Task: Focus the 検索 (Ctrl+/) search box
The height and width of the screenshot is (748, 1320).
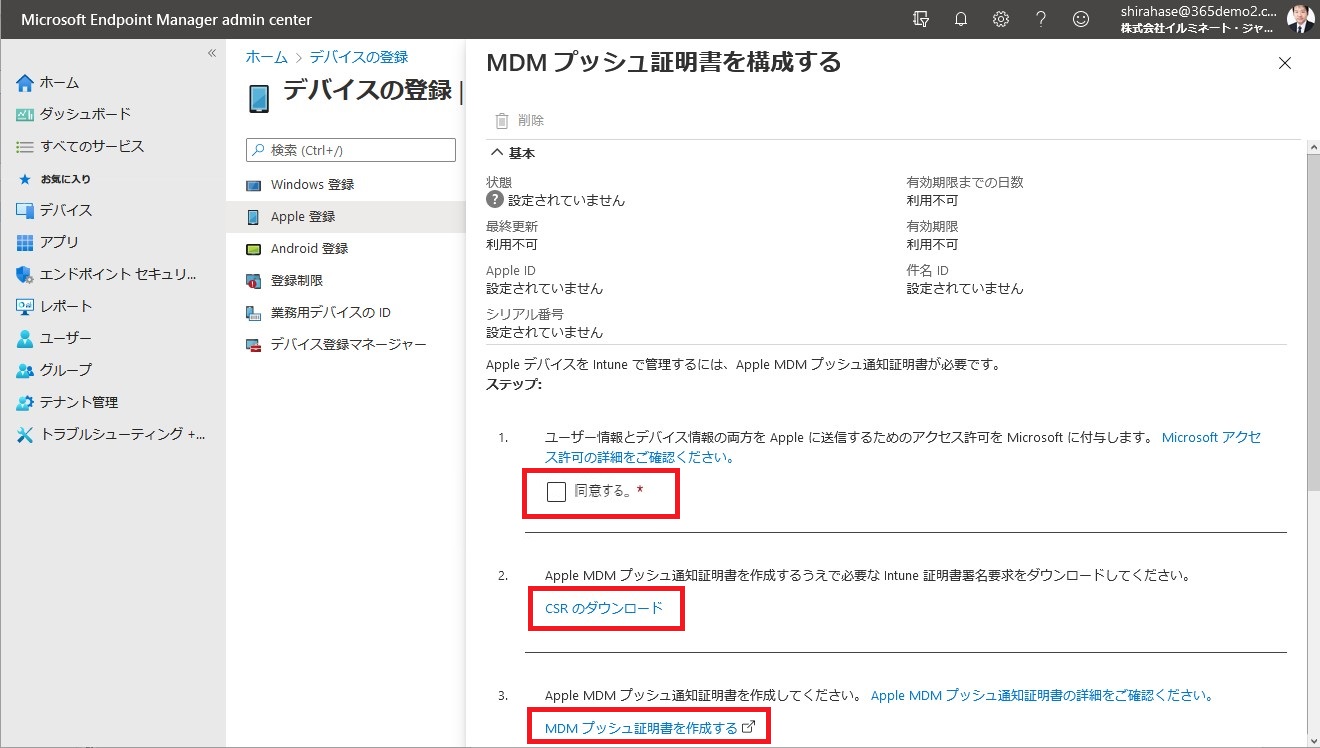Action: tap(351, 150)
